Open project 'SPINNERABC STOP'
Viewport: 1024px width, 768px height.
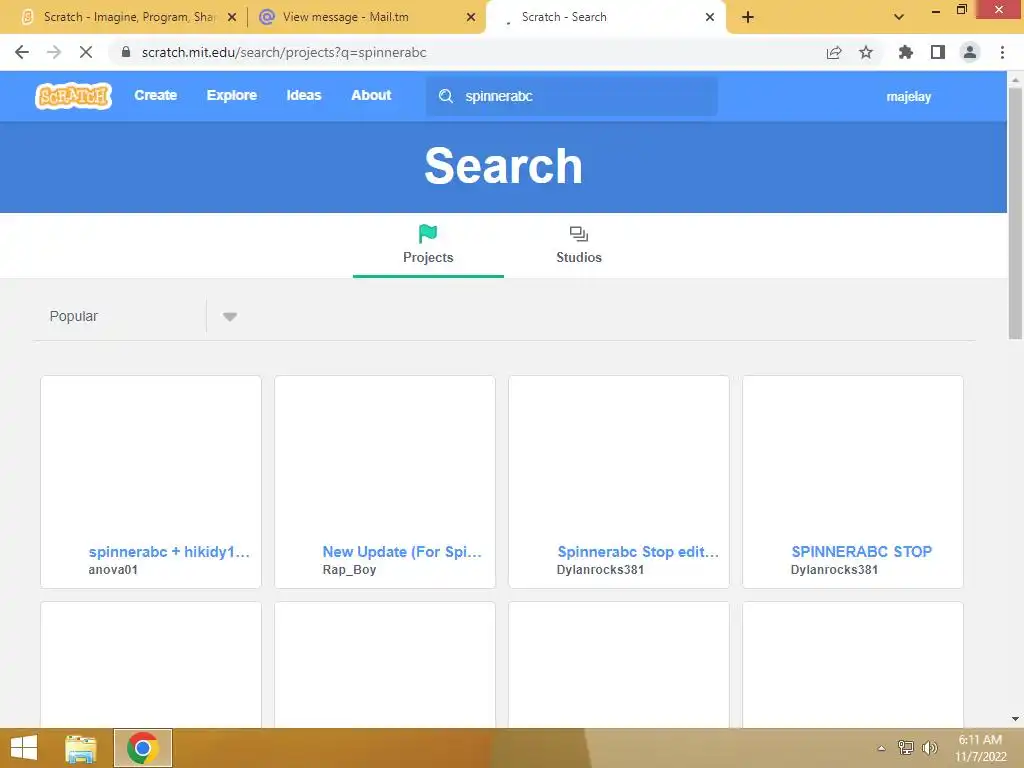click(x=861, y=552)
